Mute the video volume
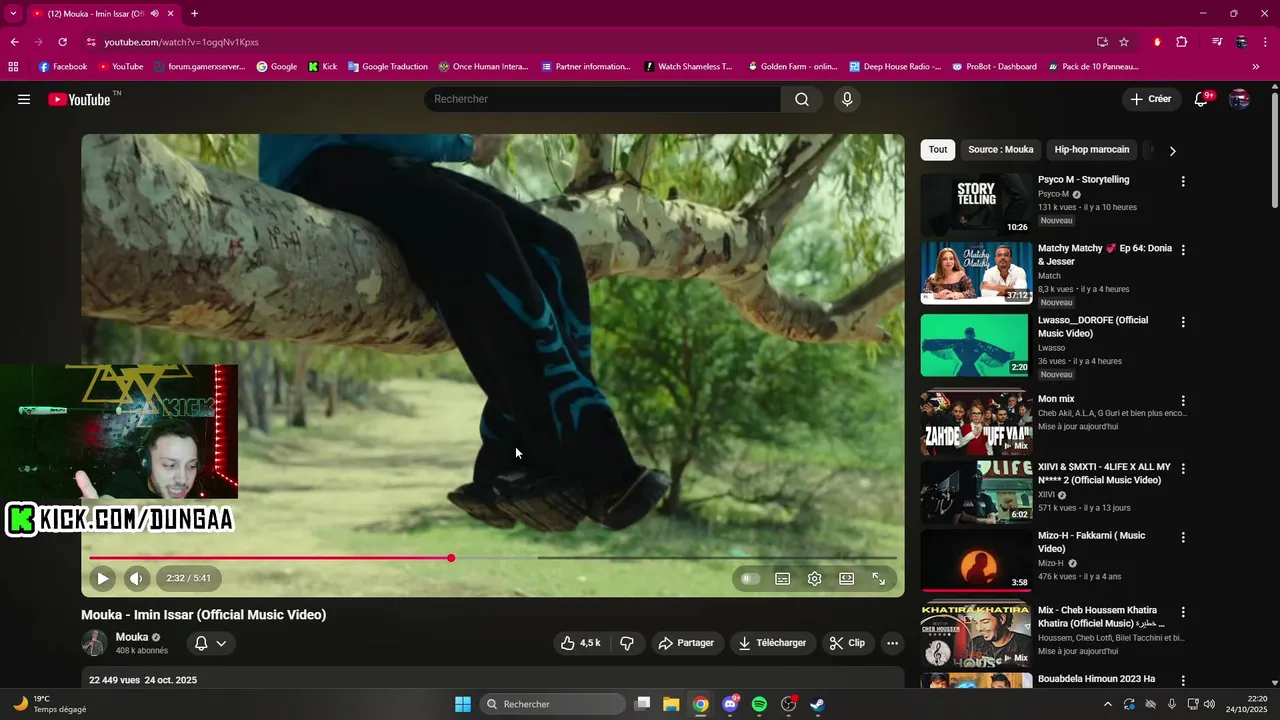Screen dimensions: 1280x720 (136, 578)
